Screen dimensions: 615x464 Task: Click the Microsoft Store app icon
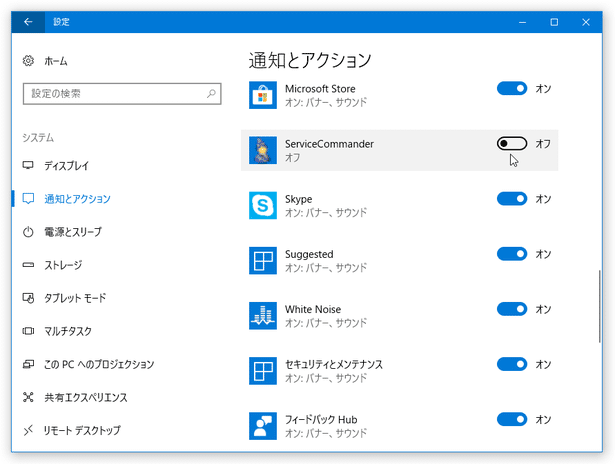pos(263,95)
